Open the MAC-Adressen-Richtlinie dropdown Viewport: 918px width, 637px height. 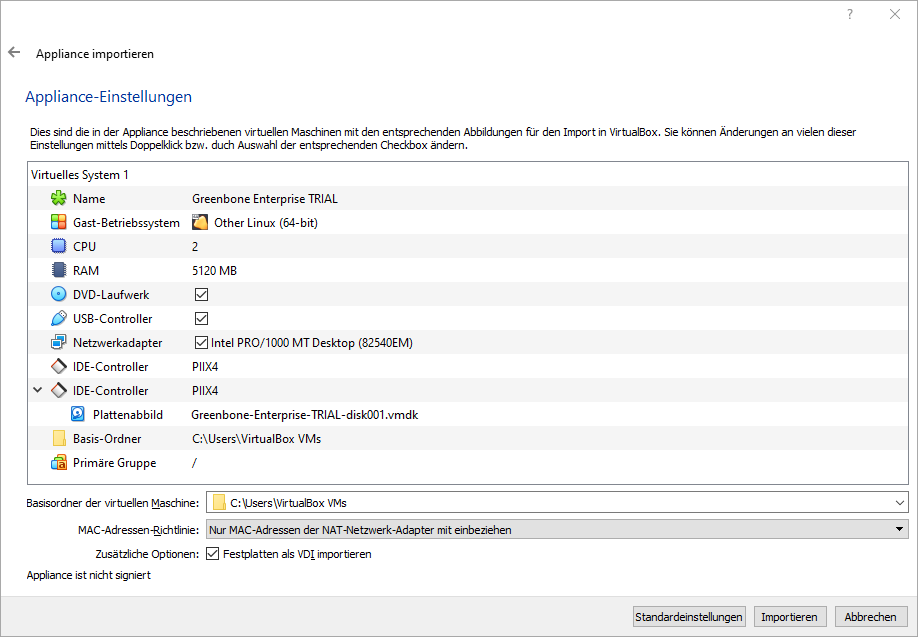click(x=557, y=530)
